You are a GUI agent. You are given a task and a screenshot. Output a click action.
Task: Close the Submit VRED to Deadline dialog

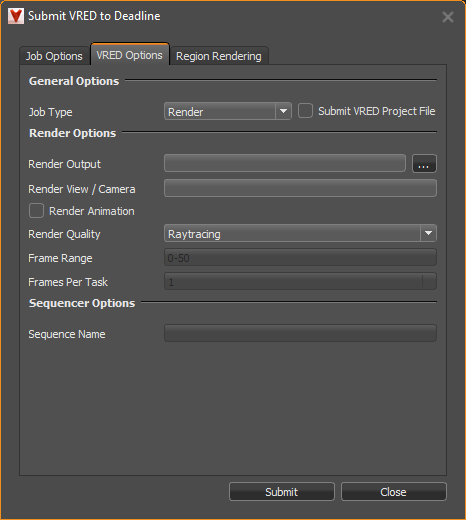pos(448,17)
